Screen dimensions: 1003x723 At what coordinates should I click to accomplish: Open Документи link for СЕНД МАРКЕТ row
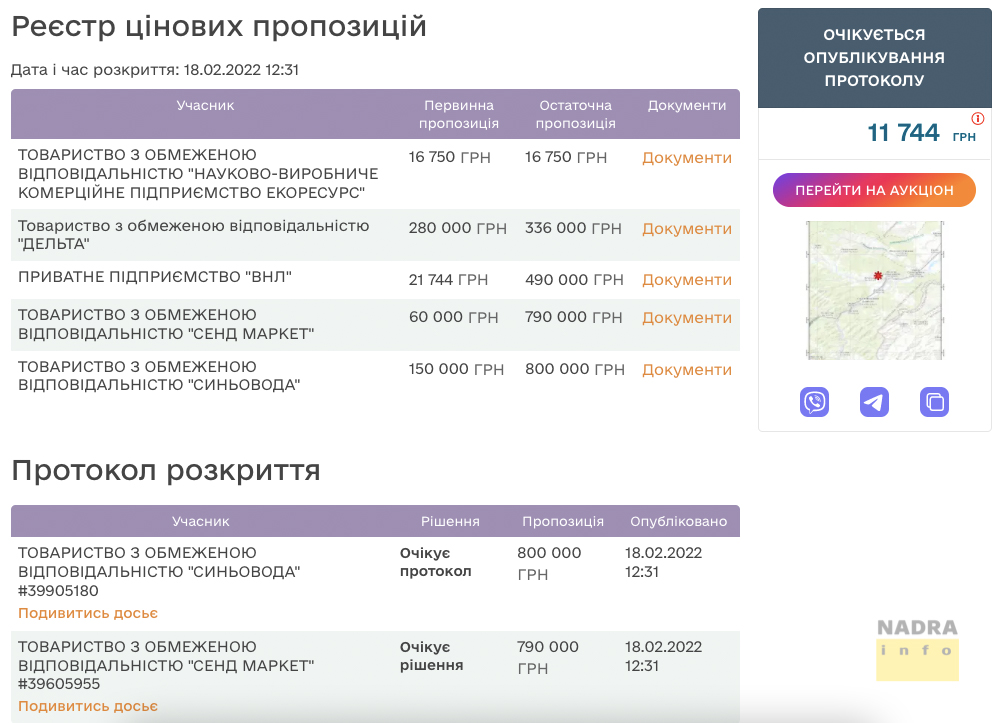(686, 318)
